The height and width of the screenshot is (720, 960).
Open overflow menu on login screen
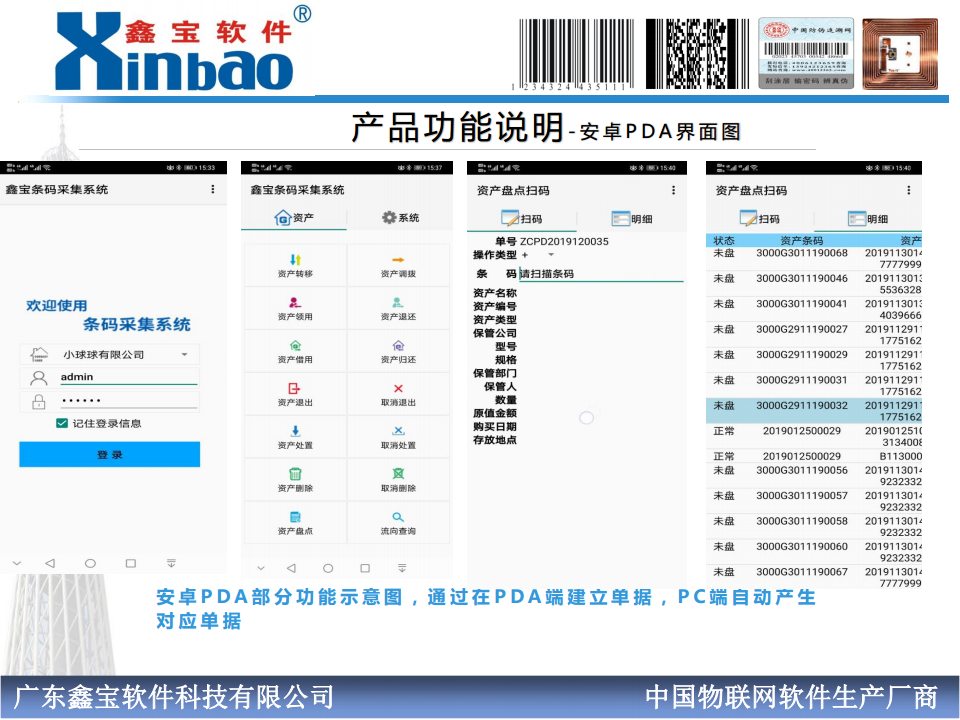(x=212, y=189)
